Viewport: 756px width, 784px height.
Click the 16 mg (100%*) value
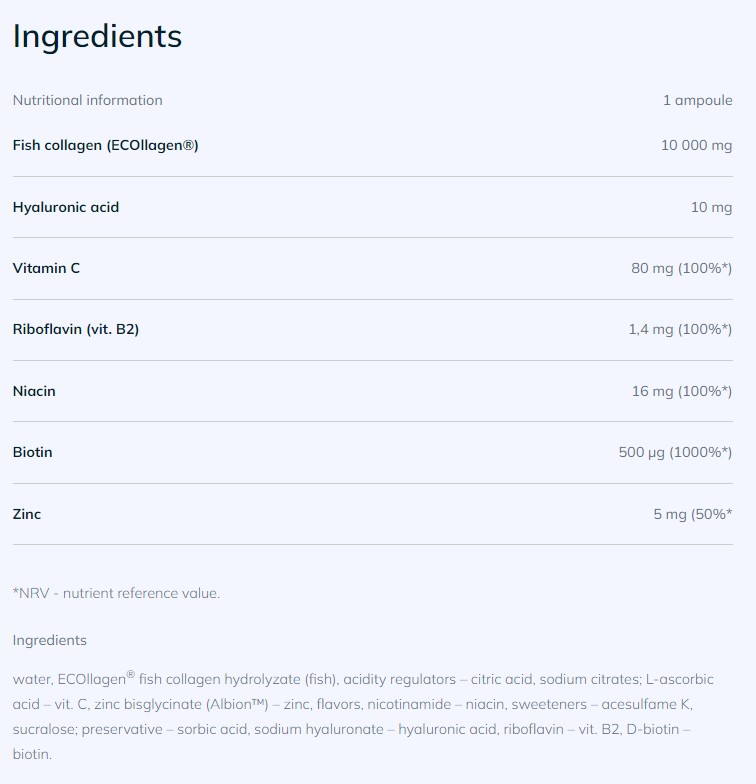(681, 391)
